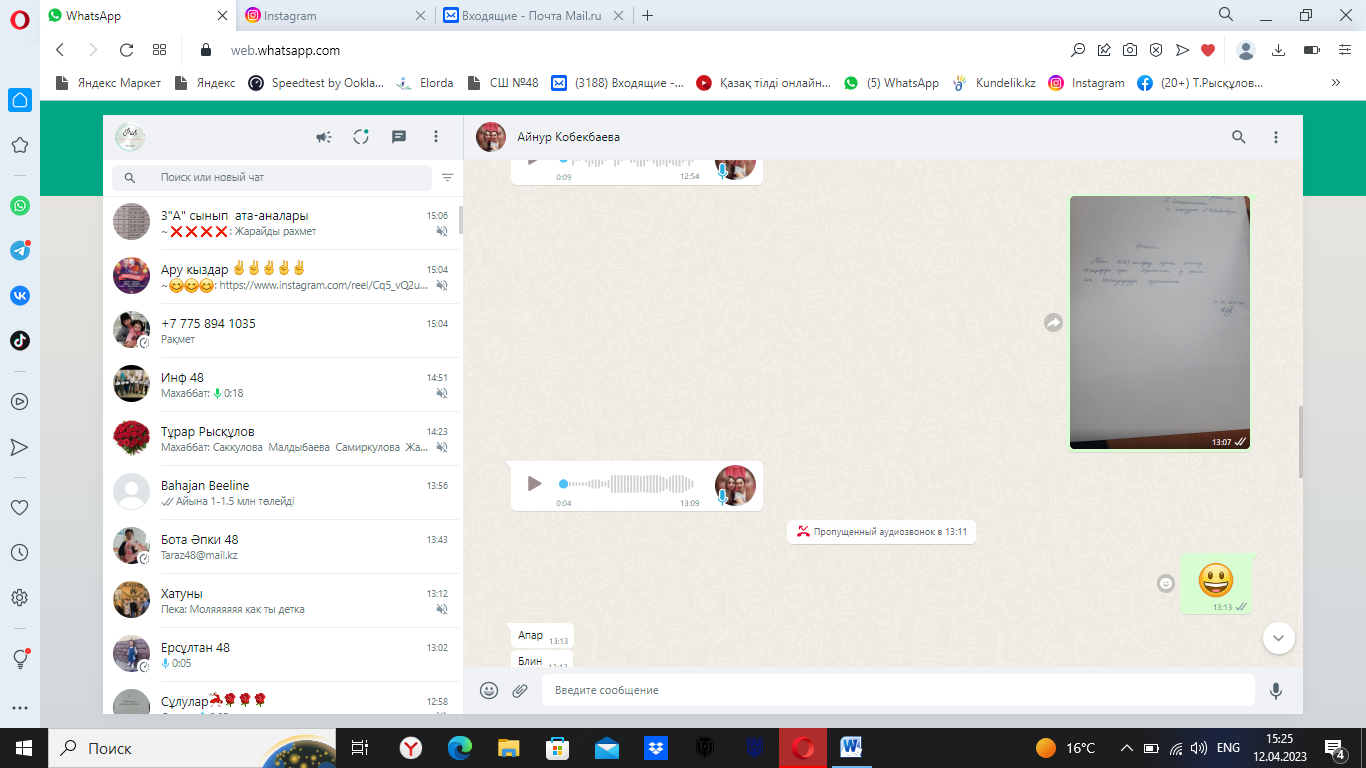Open the Windows Start menu
The width and height of the screenshot is (1366, 768).
[x=24, y=747]
